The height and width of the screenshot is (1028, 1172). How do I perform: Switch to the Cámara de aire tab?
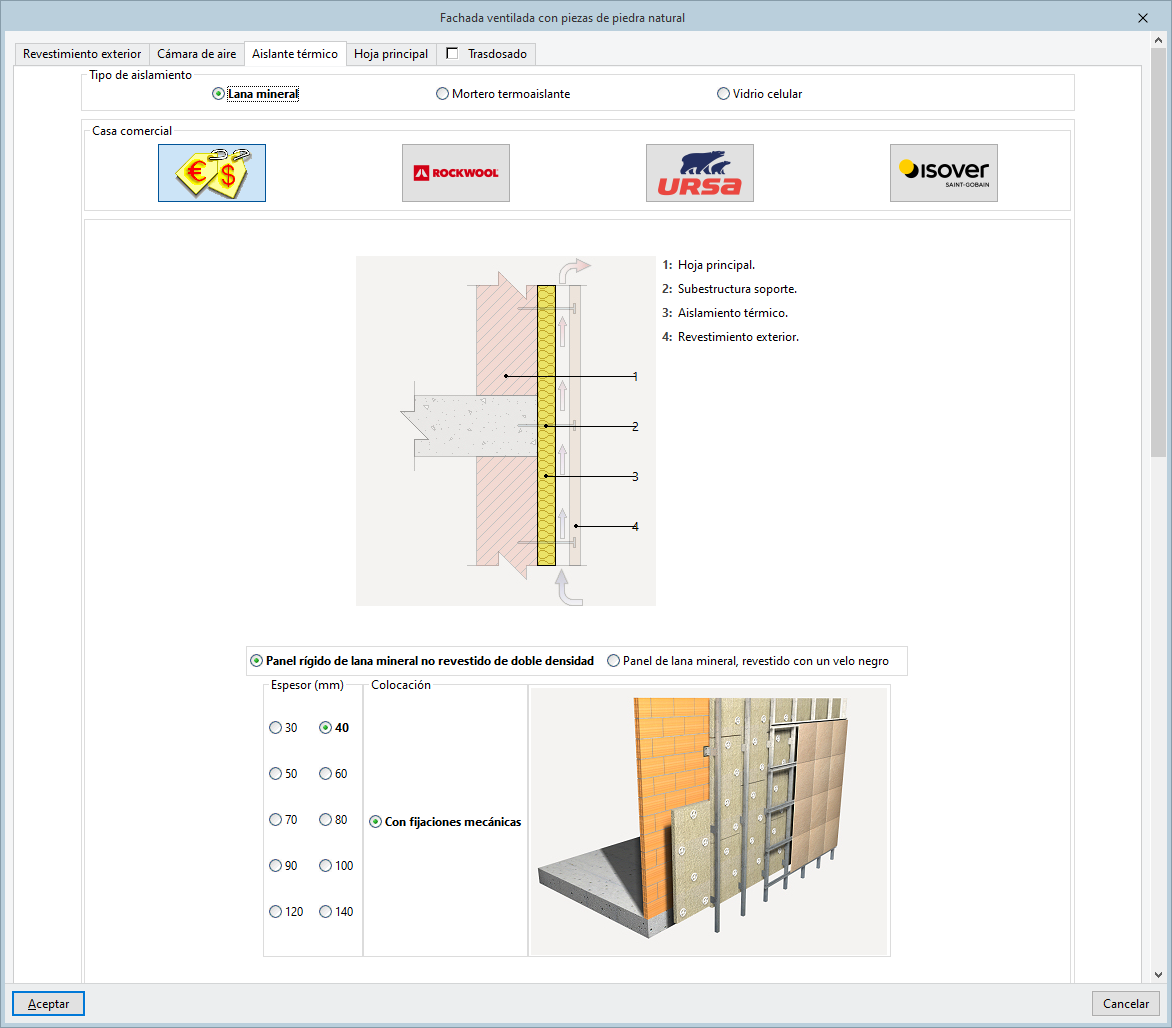197,54
